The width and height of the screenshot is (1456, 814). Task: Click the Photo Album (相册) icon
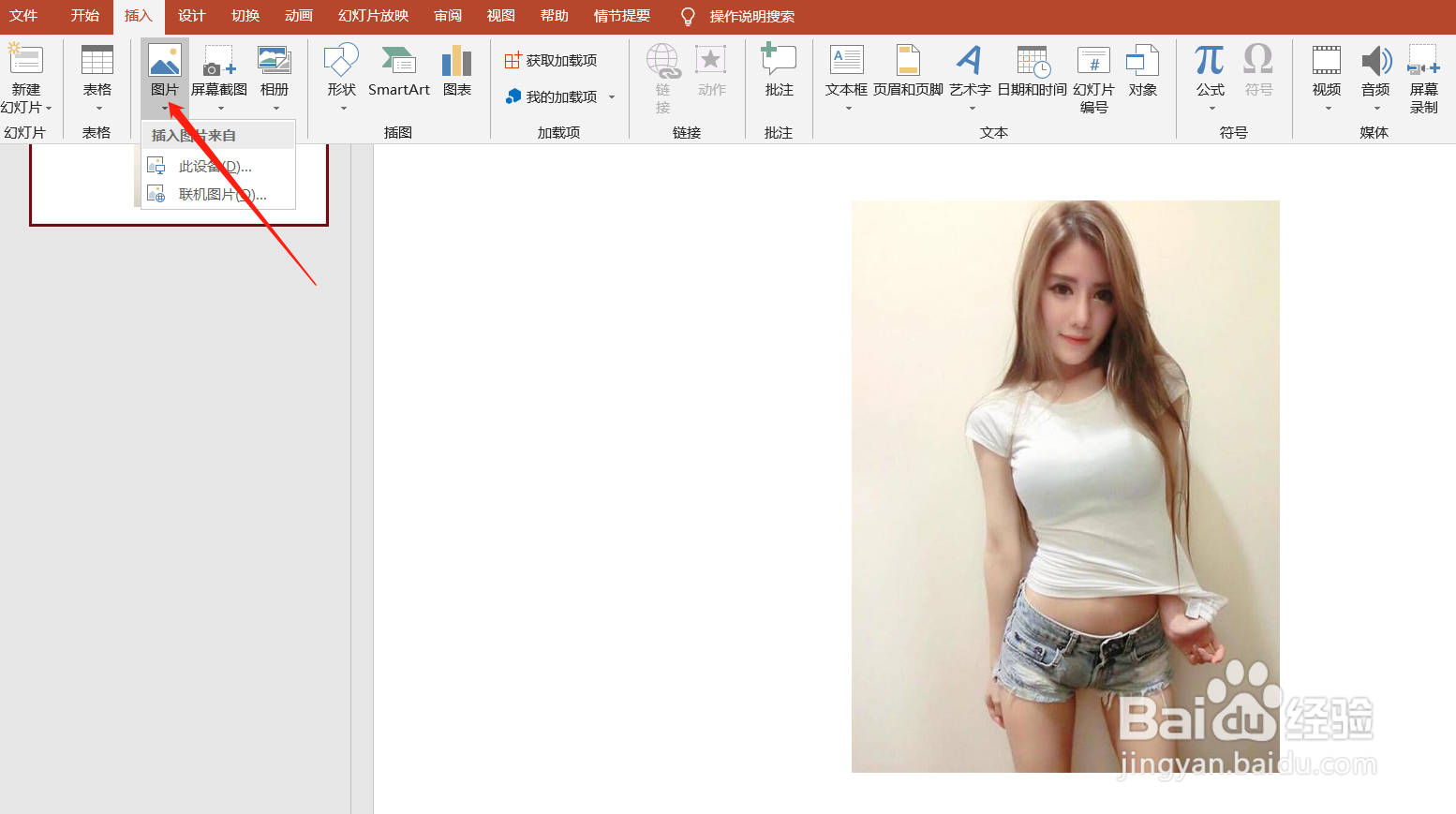[275, 60]
